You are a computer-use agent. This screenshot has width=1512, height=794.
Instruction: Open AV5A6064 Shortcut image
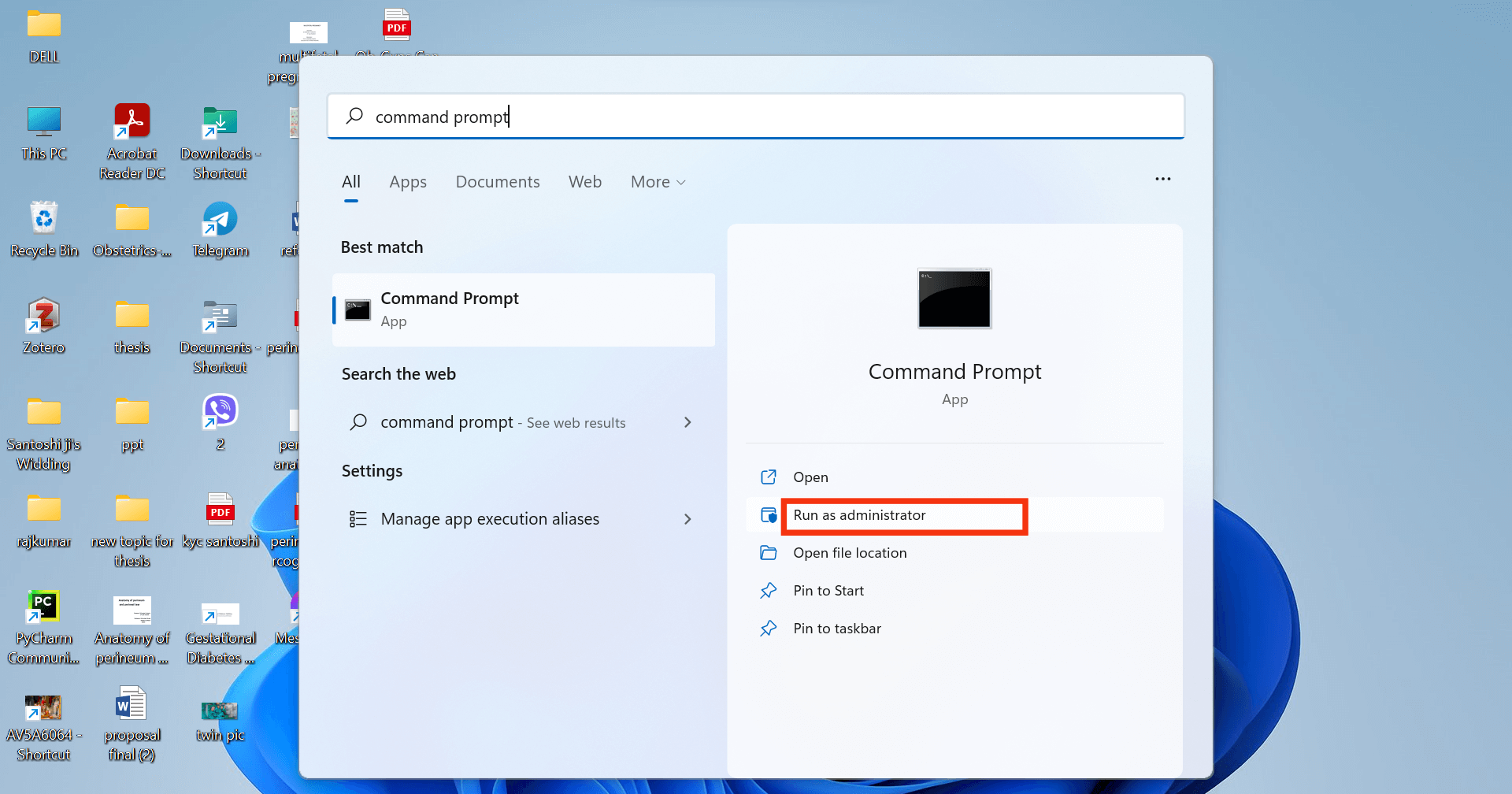click(44, 728)
